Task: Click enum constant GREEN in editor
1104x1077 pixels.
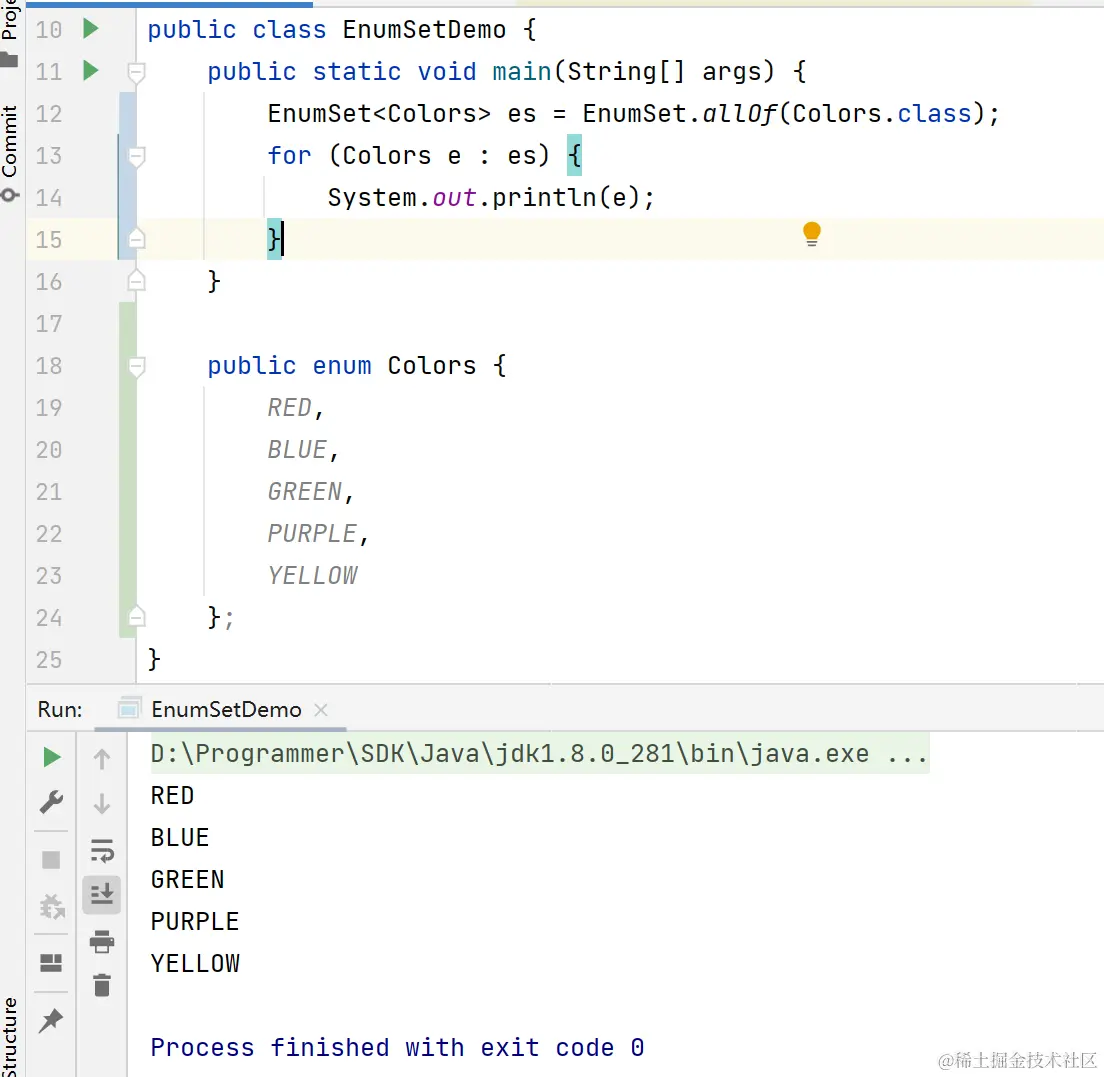Action: point(304,491)
